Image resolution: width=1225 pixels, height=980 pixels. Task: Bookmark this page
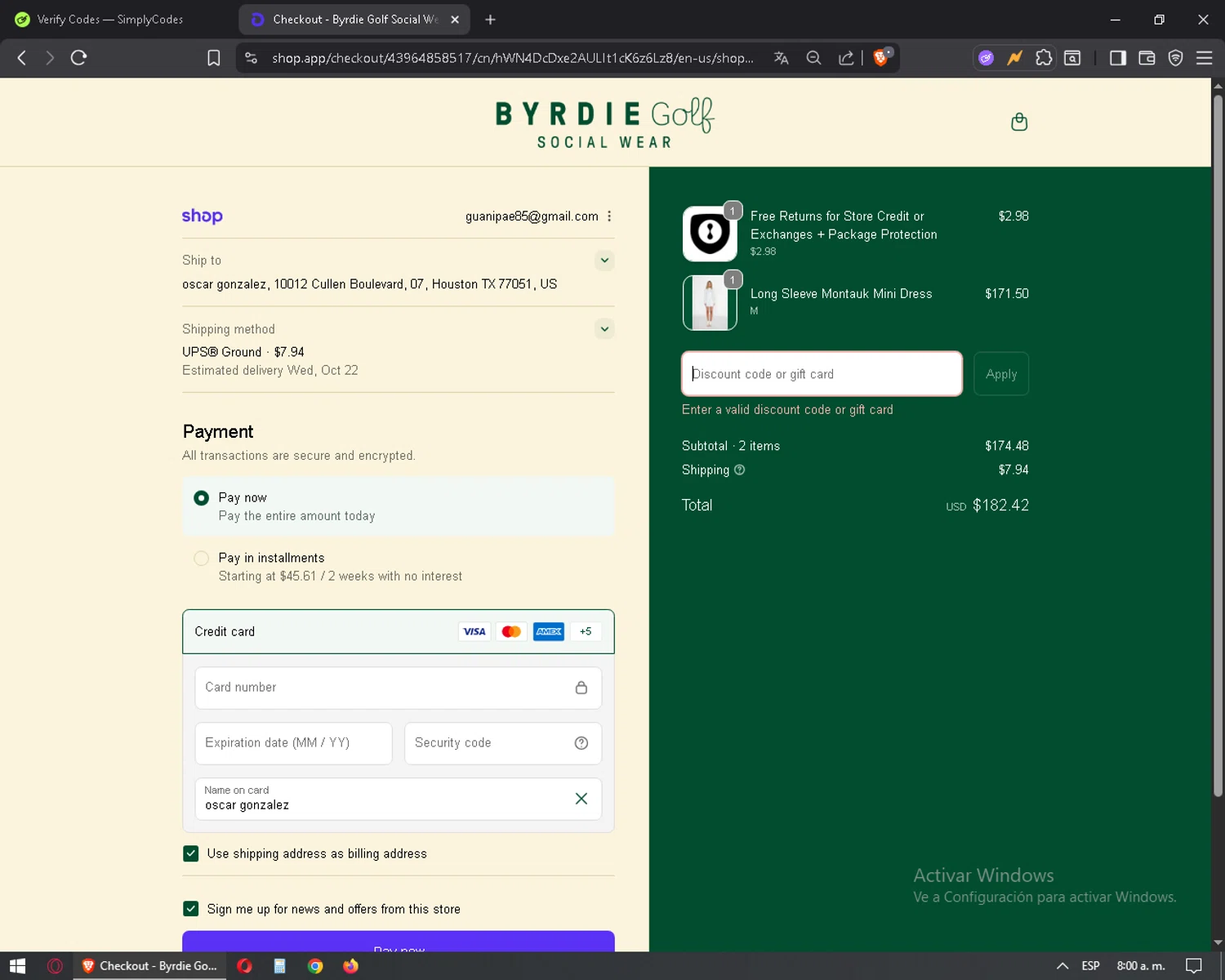point(214,58)
